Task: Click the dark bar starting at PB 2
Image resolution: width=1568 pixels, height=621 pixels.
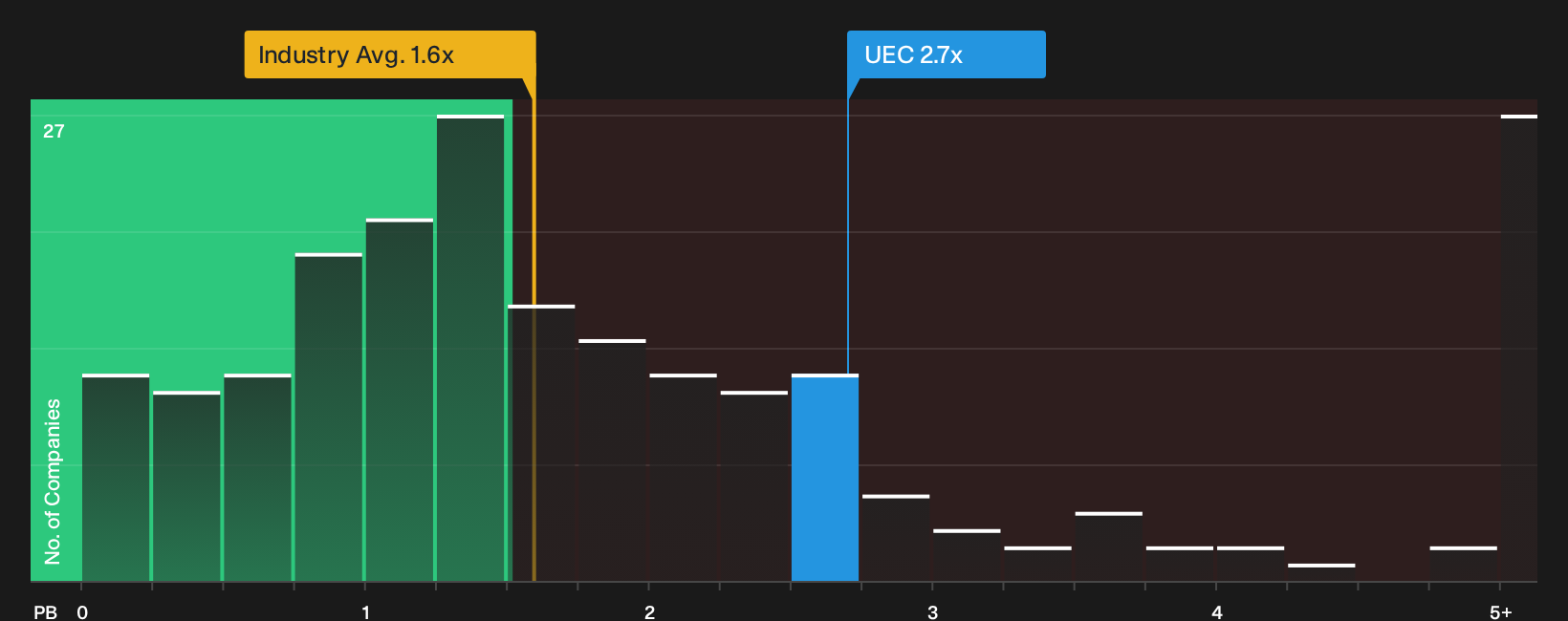Action: [x=684, y=478]
